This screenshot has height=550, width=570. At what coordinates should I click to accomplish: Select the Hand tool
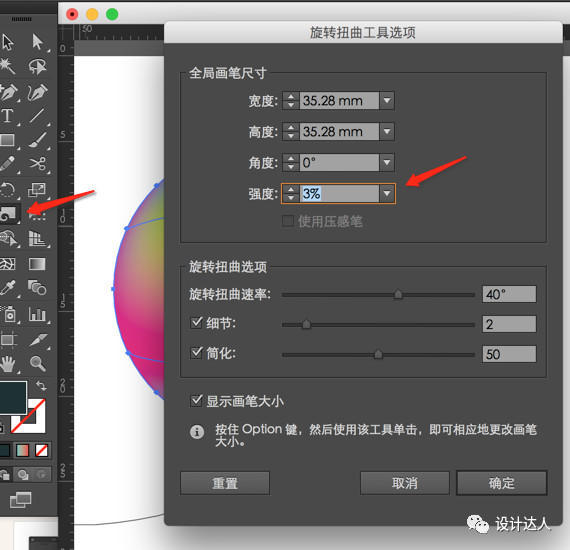pyautogui.click(x=8, y=364)
